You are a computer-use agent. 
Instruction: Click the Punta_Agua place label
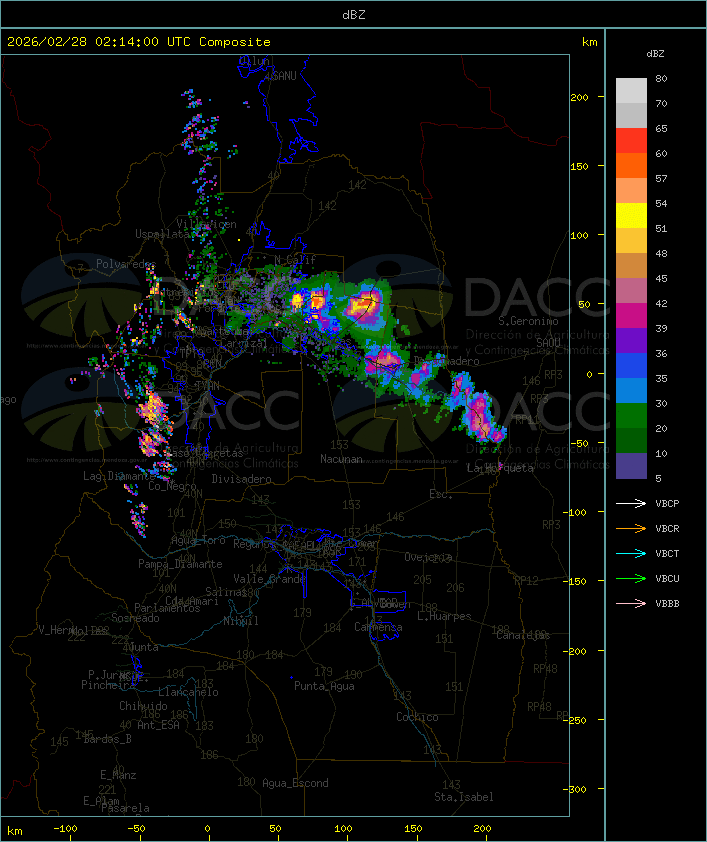click(x=324, y=686)
